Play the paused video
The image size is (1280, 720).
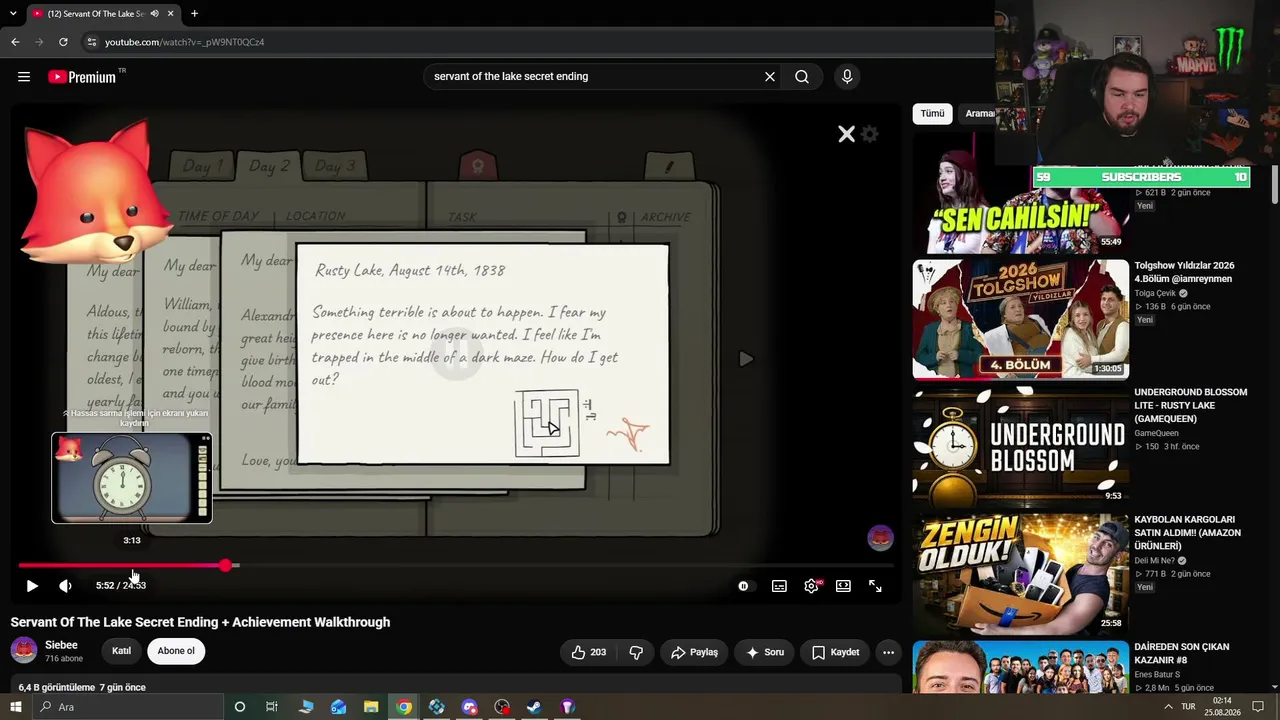[x=32, y=586]
